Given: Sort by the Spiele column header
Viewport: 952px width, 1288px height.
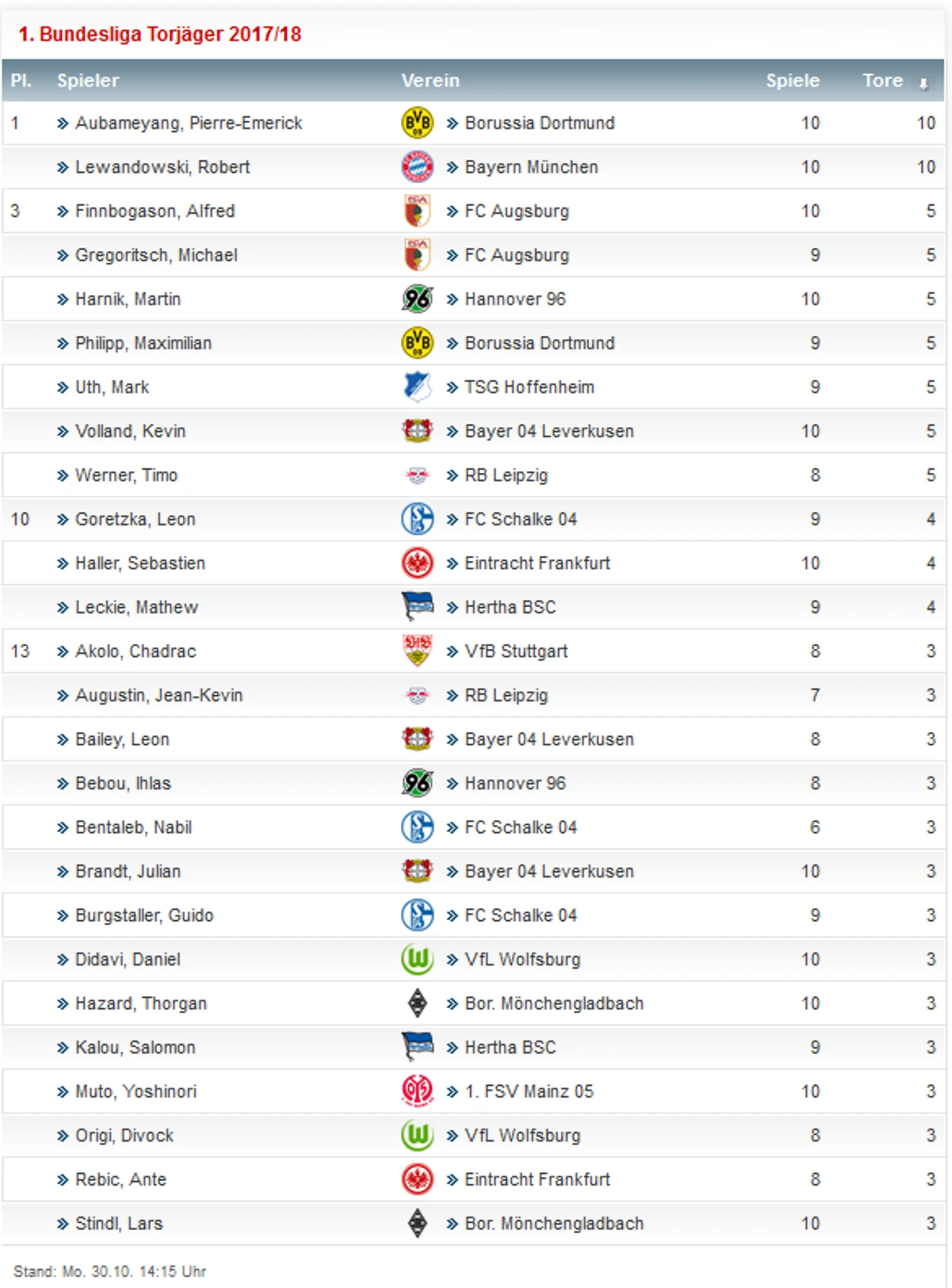Looking at the screenshot, I should point(792,80).
